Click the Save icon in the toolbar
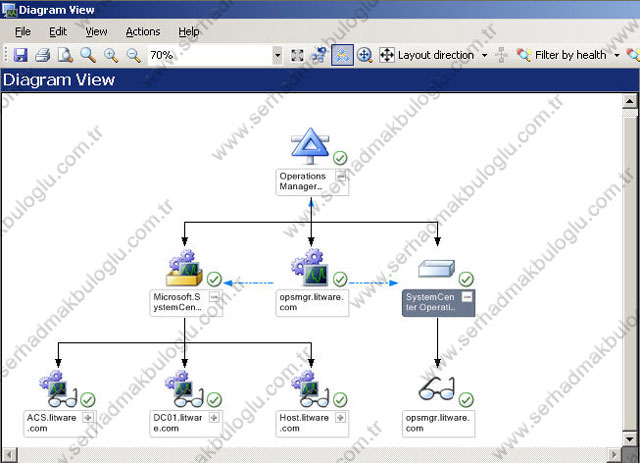This screenshot has width=640, height=463. click(x=20, y=56)
